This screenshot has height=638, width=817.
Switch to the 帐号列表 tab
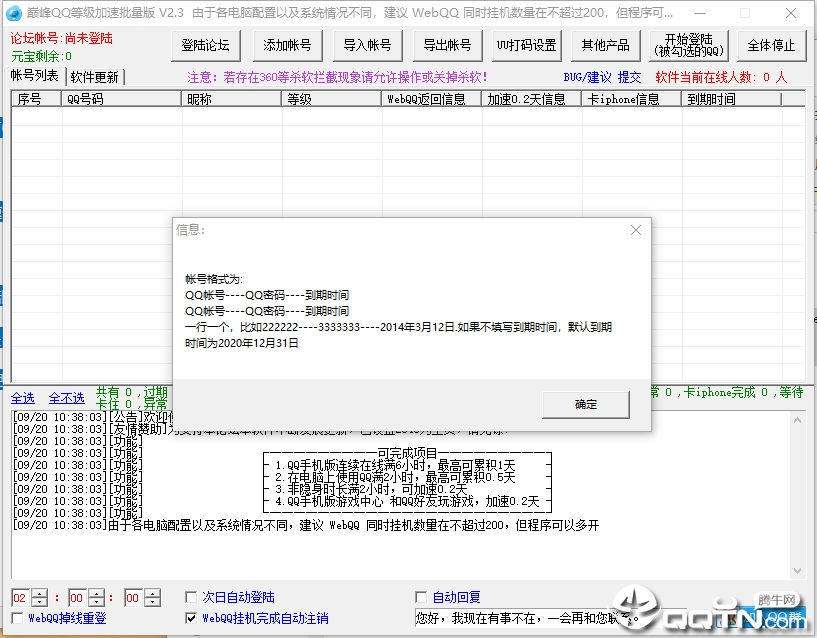coord(34,76)
